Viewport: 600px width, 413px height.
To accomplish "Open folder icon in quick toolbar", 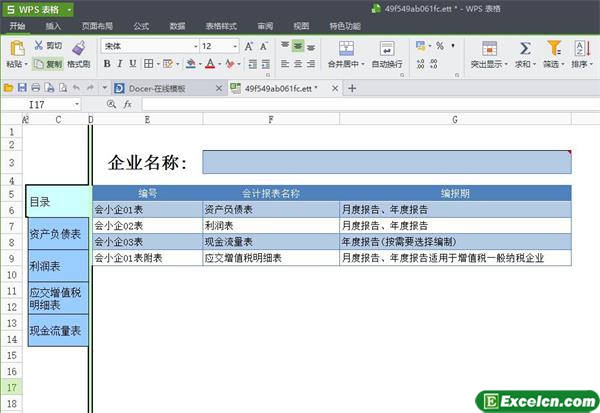I will (x=8, y=88).
